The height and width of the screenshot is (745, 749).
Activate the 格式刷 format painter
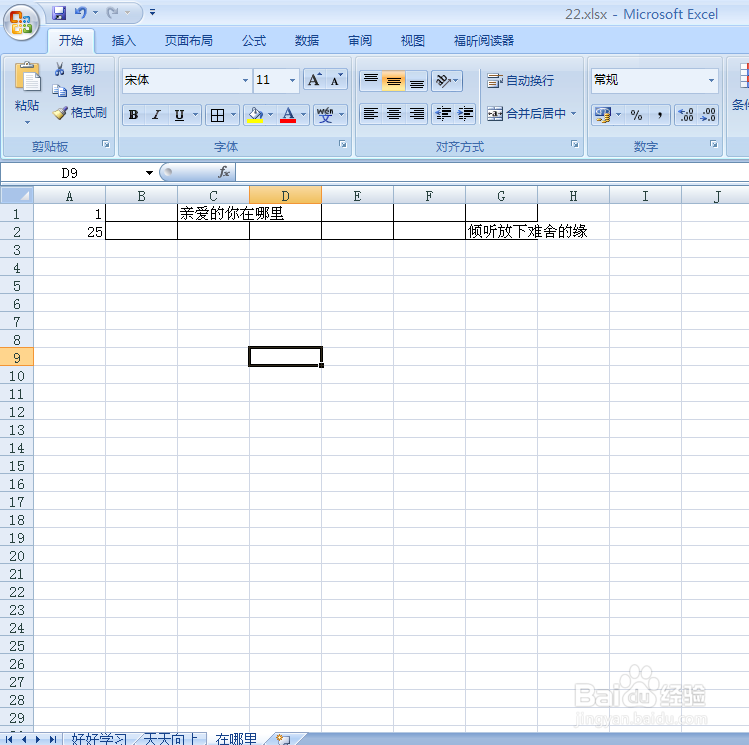pos(80,113)
